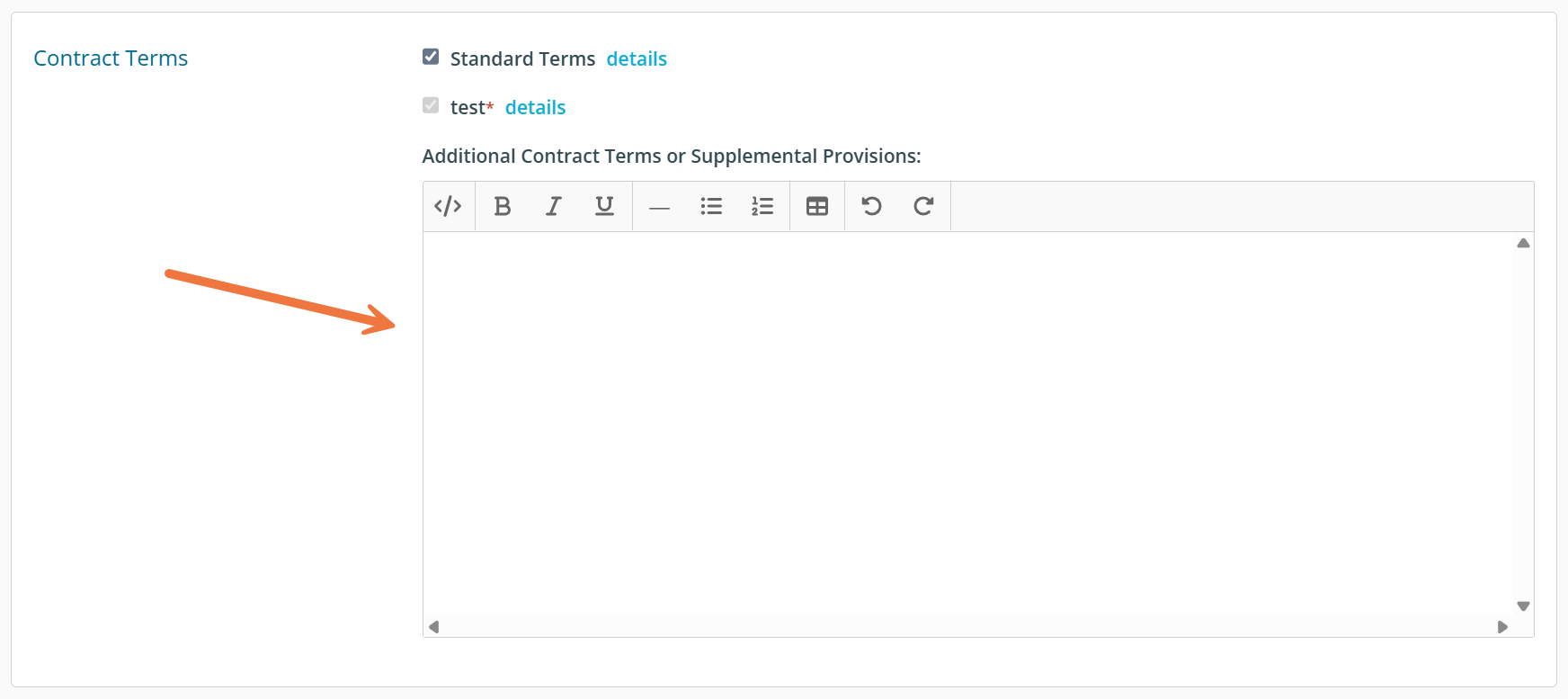Open details for the test term

point(535,108)
